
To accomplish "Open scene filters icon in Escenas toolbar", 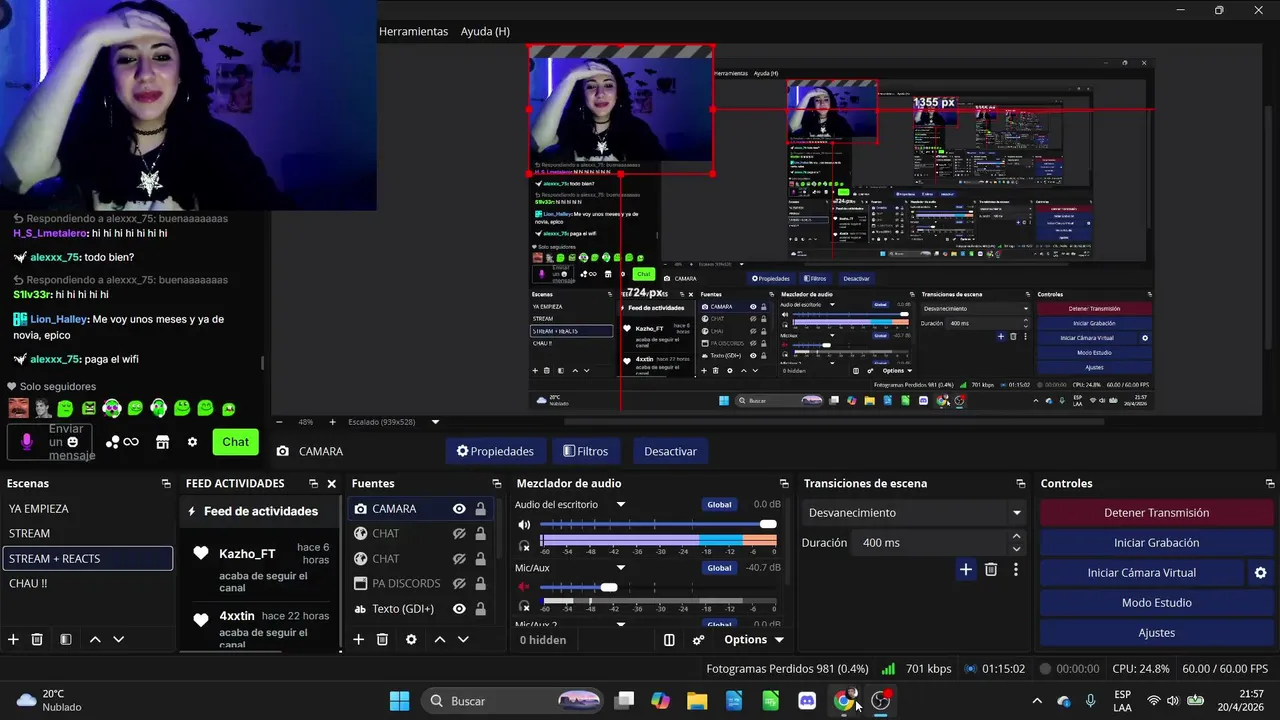I will (x=65, y=639).
